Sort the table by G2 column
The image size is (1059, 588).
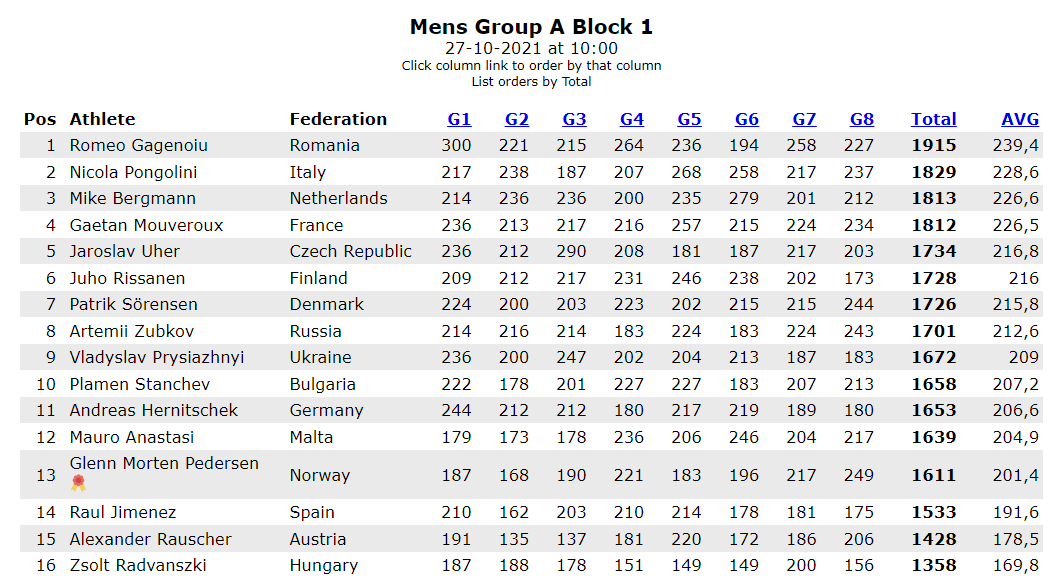click(x=517, y=119)
